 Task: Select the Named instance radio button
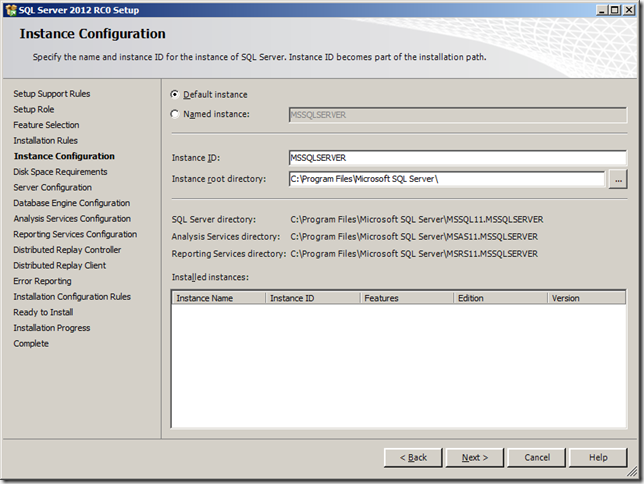point(176,114)
